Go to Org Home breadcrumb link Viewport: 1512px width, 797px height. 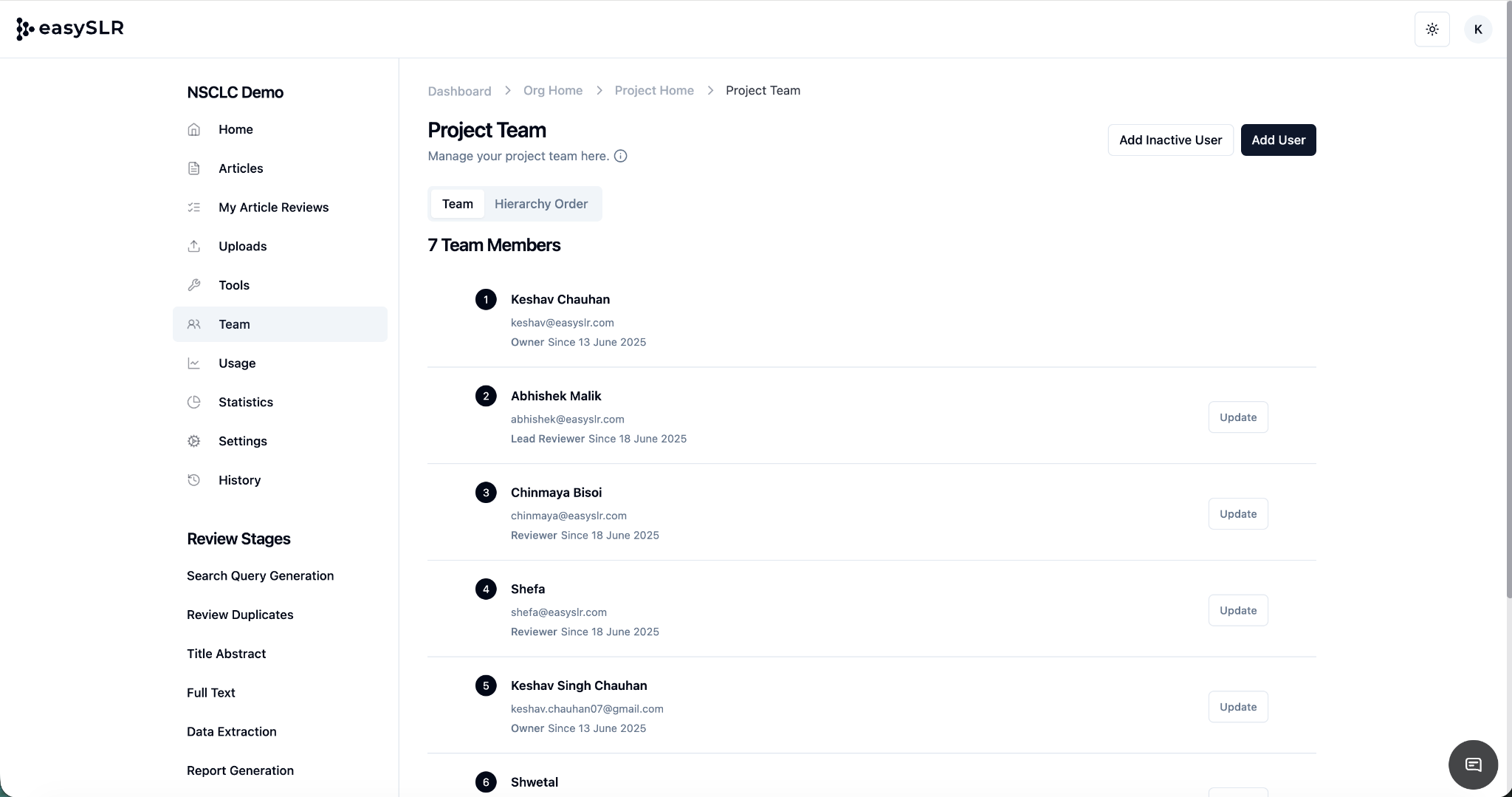pyautogui.click(x=552, y=91)
